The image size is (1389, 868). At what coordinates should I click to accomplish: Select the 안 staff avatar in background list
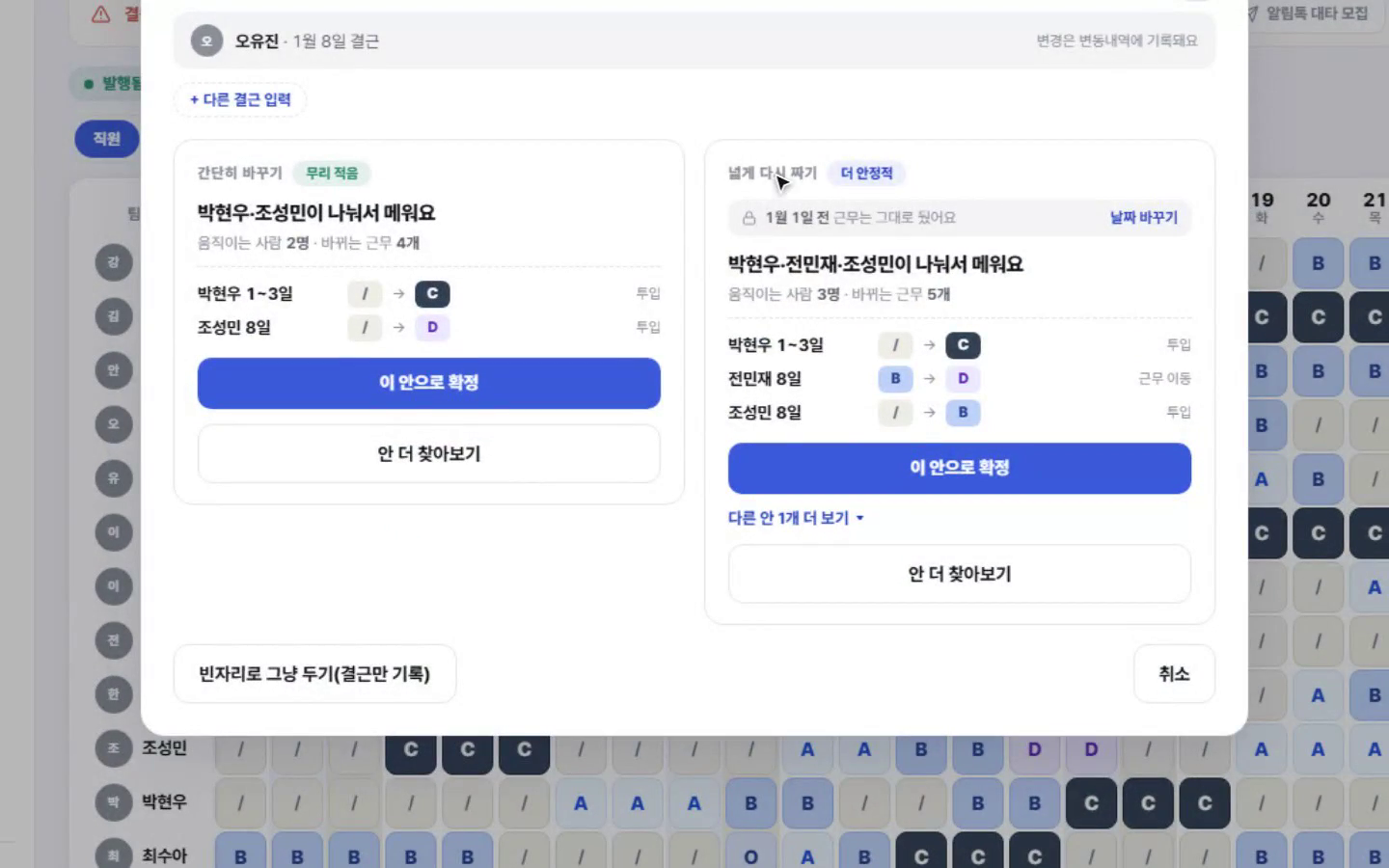[113, 370]
